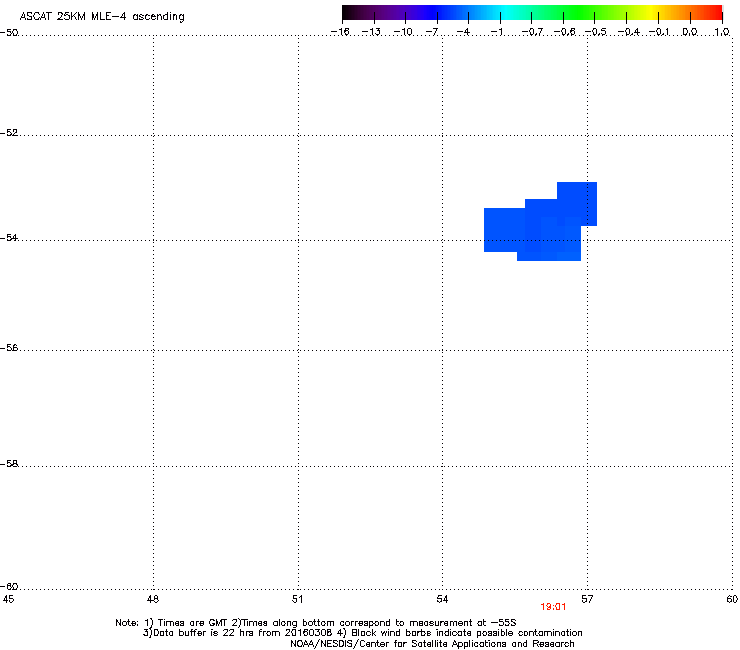This screenshot has width=740, height=650.
Task: Click longitude label 57 on the axis
Action: (x=587, y=599)
